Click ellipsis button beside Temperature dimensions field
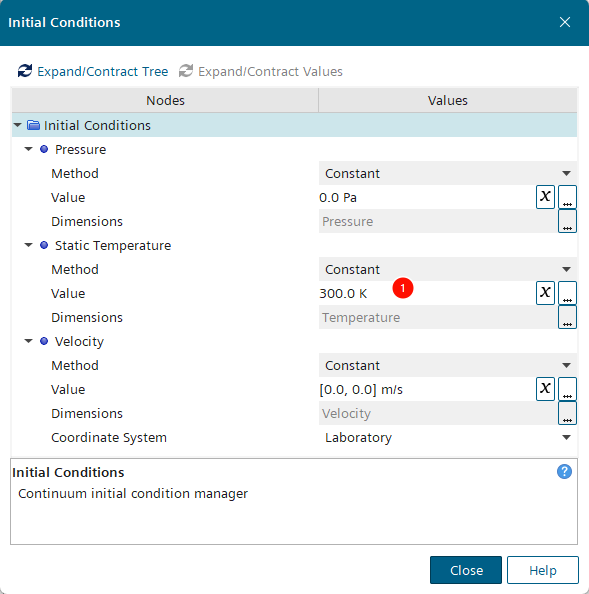589x594 pixels. [567, 317]
